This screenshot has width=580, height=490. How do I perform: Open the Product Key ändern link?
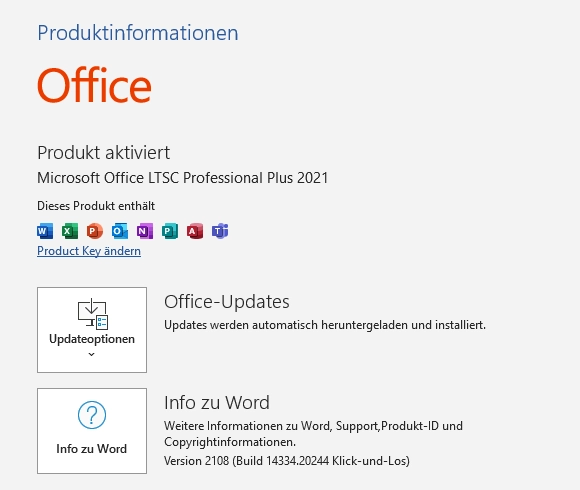pyautogui.click(x=89, y=251)
